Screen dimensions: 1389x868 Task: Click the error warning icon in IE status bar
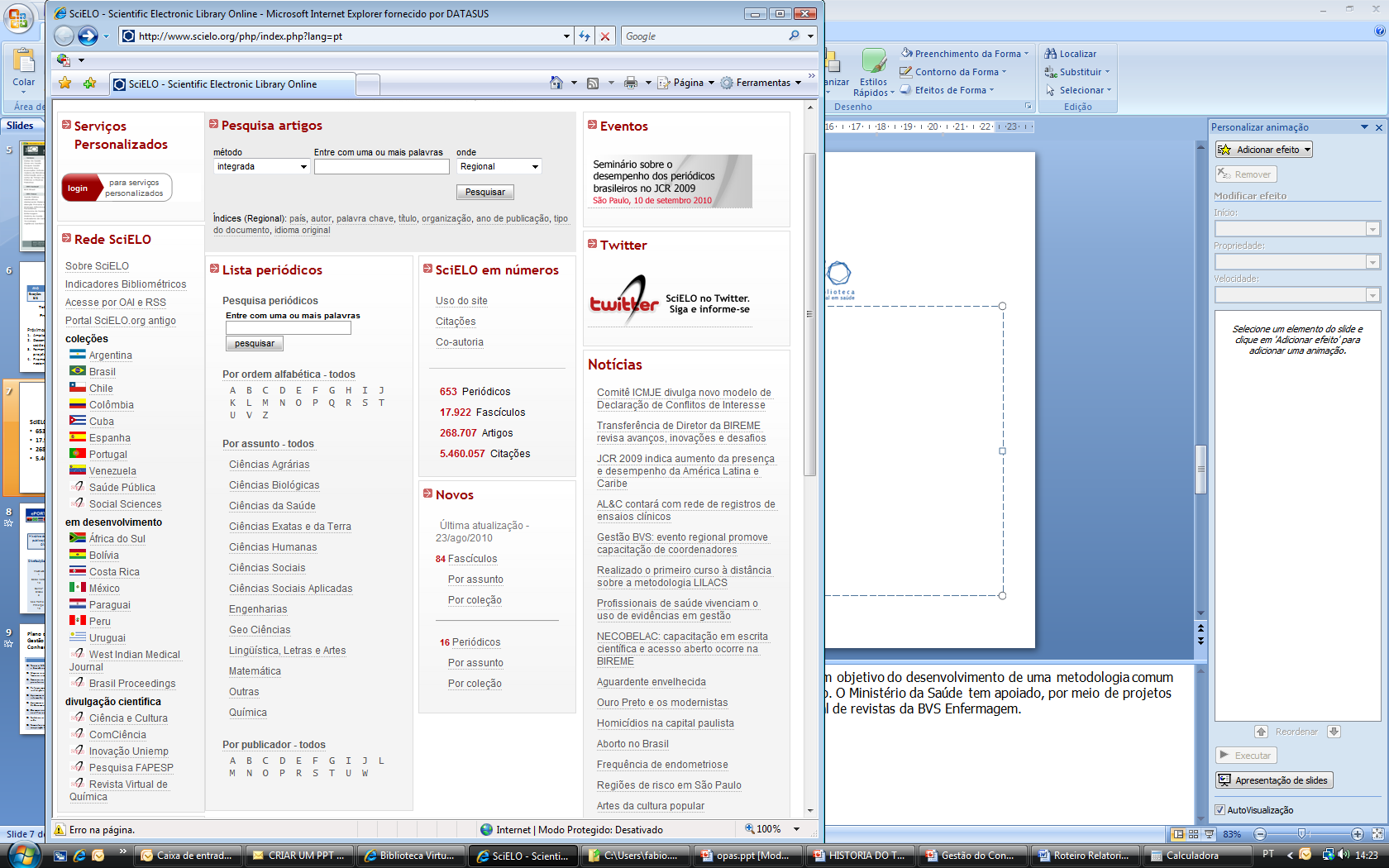pos(60,829)
